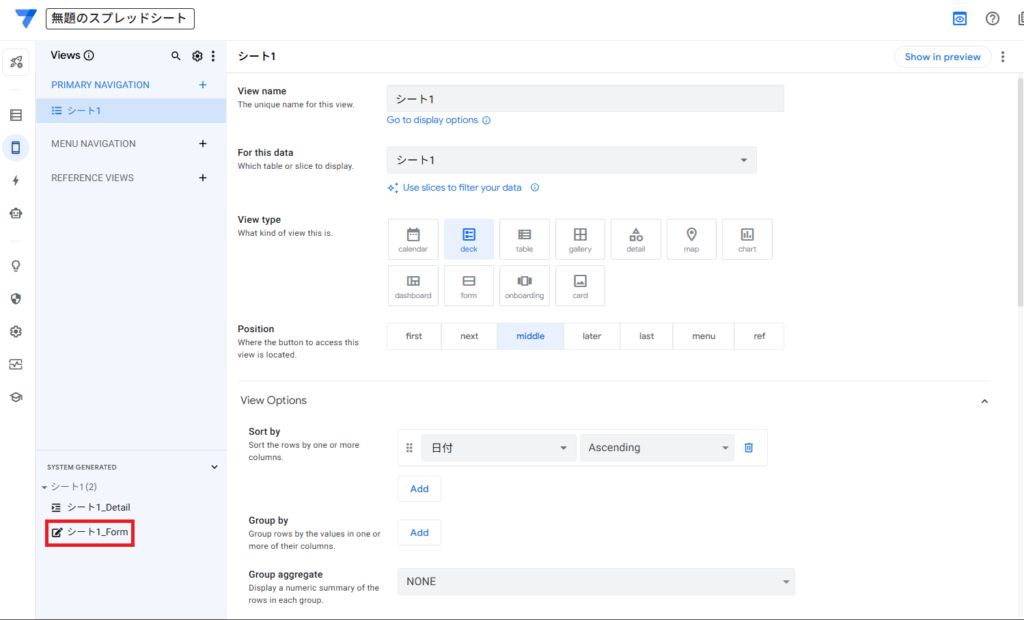This screenshot has height=620, width=1024.
Task: Open the Ascending sort order dropdown
Action: pyautogui.click(x=657, y=448)
